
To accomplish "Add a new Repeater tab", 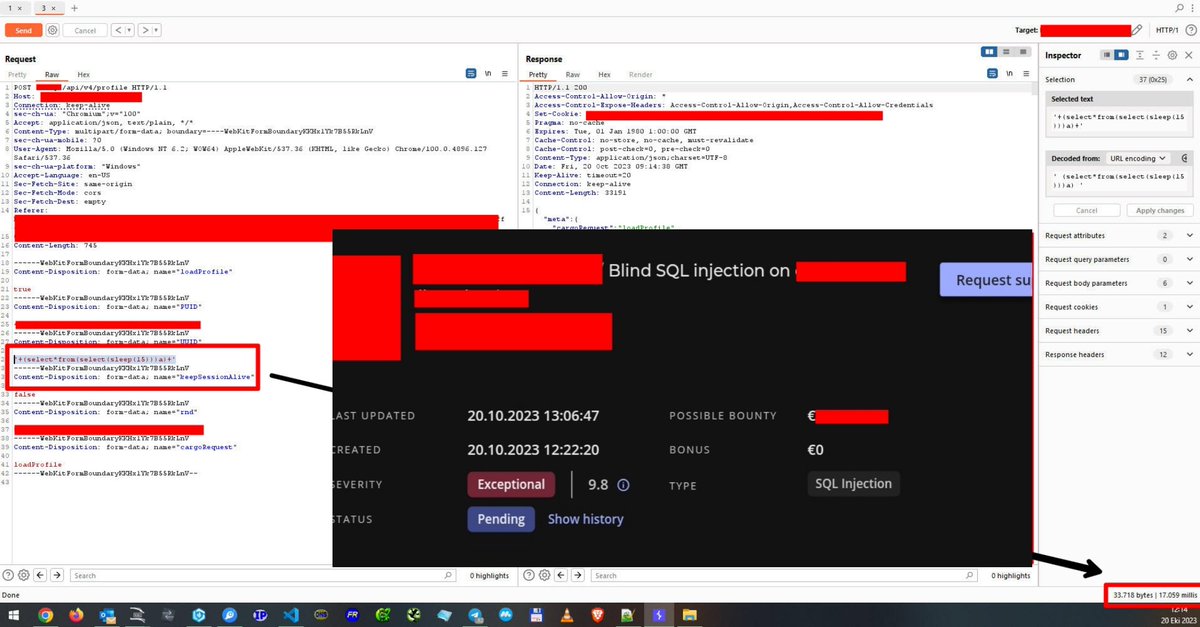I will (x=74, y=7).
